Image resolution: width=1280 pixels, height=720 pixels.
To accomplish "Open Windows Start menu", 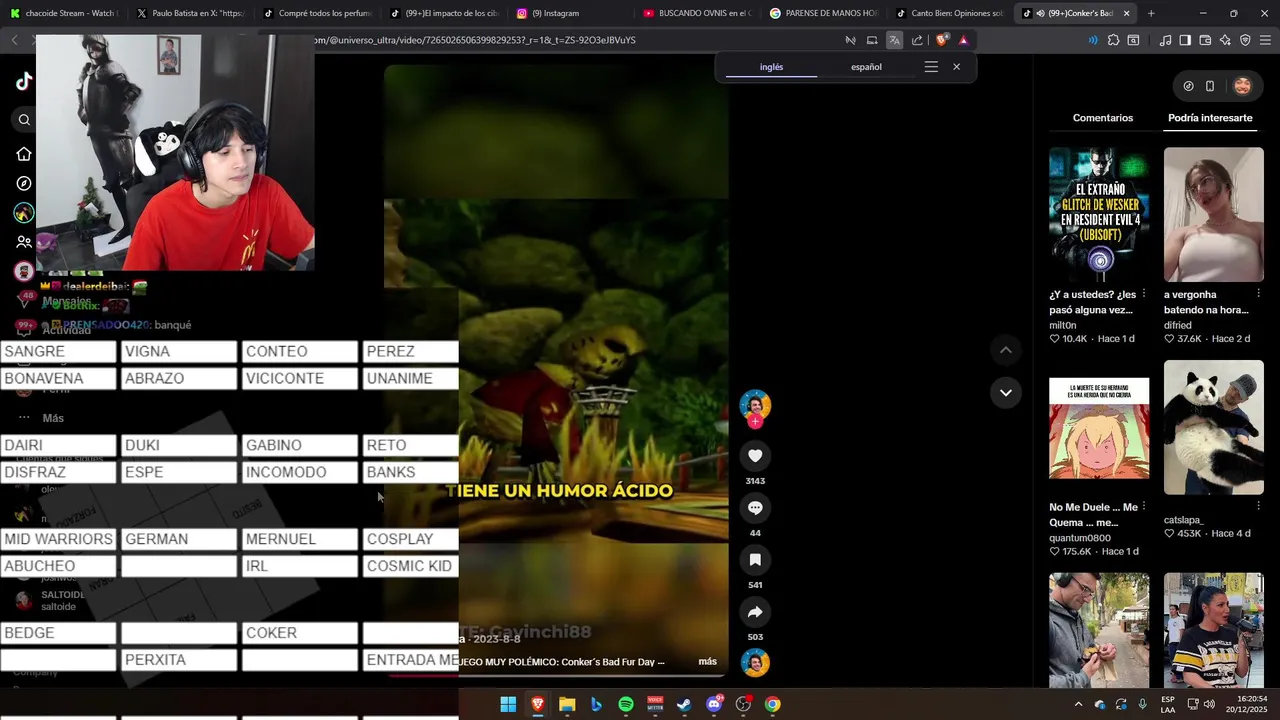I will [508, 704].
